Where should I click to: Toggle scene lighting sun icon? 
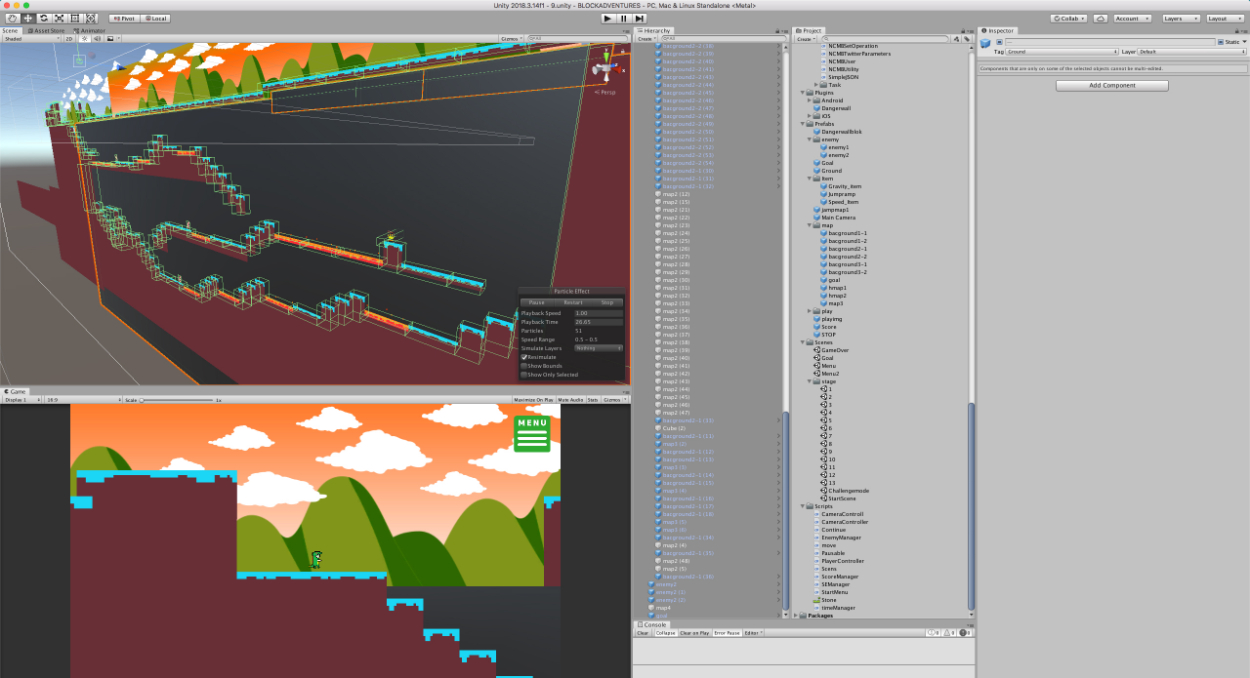83,39
